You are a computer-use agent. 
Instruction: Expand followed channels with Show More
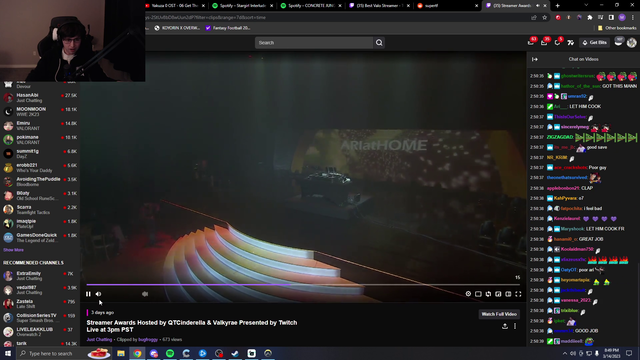pyautogui.click(x=13, y=250)
